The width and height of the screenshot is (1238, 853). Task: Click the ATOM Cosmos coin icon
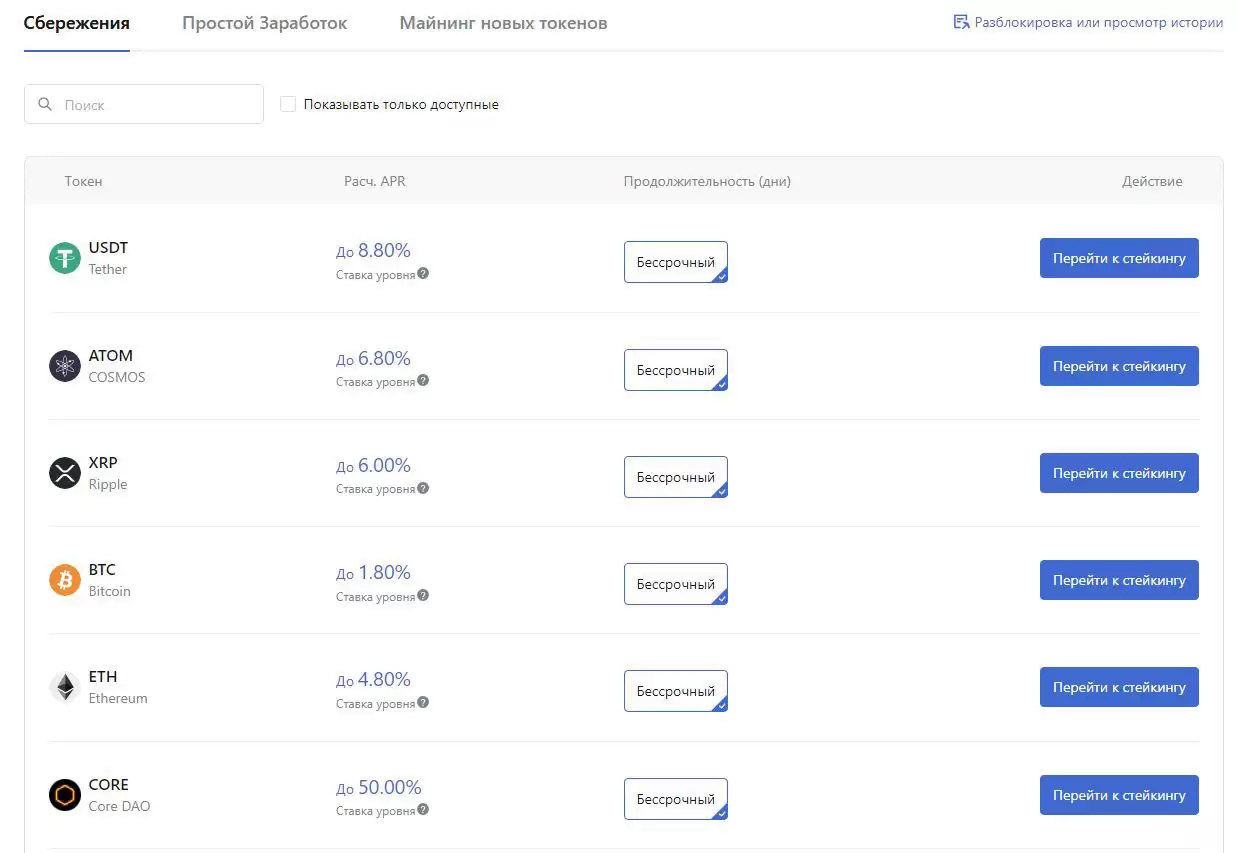(x=65, y=366)
